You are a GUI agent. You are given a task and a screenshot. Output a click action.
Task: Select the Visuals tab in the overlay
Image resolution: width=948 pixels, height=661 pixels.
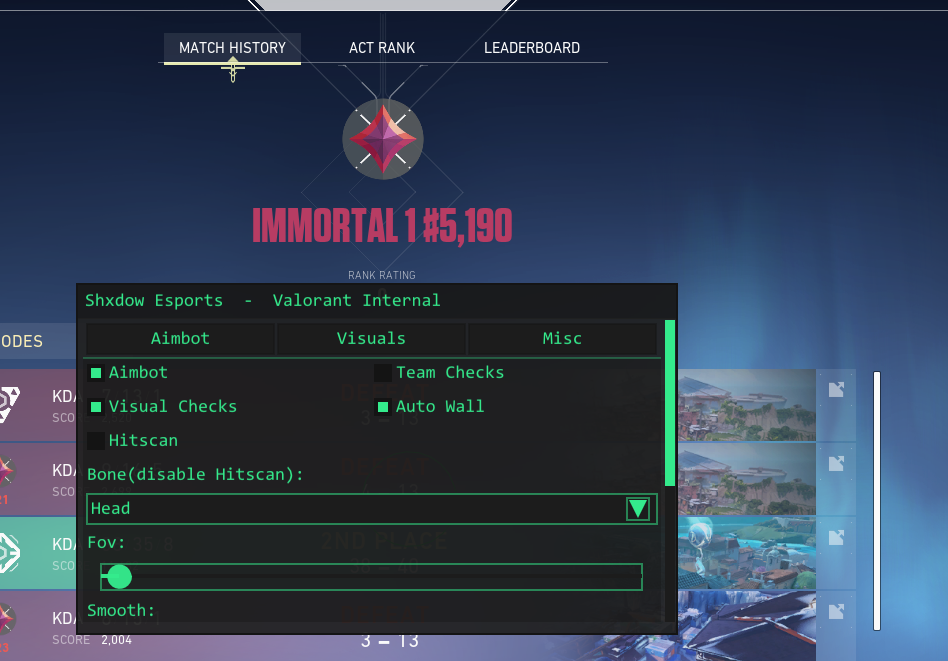coord(371,339)
